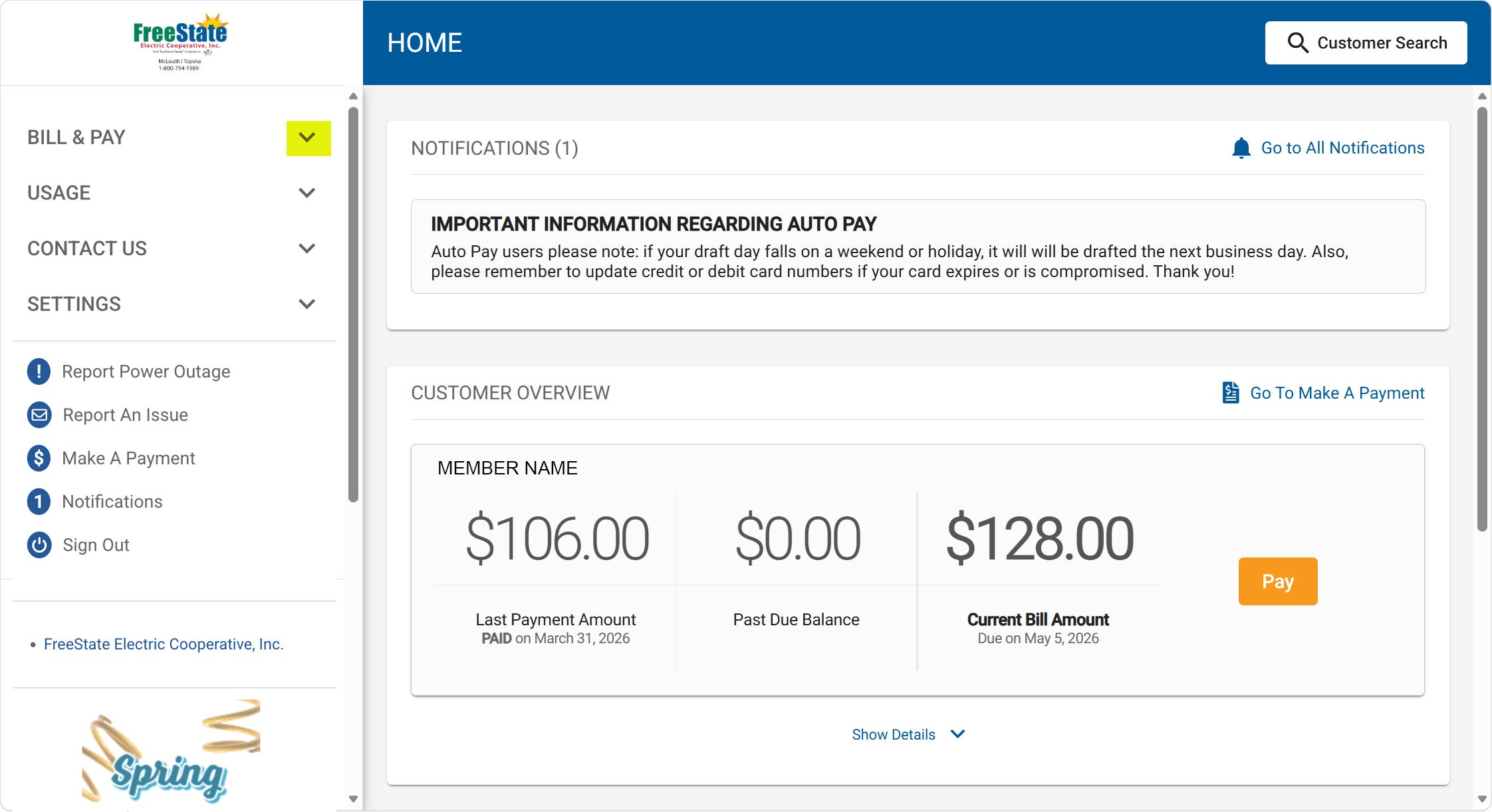1492x812 pixels.
Task: Click the Sign Out power icon
Action: [x=39, y=545]
